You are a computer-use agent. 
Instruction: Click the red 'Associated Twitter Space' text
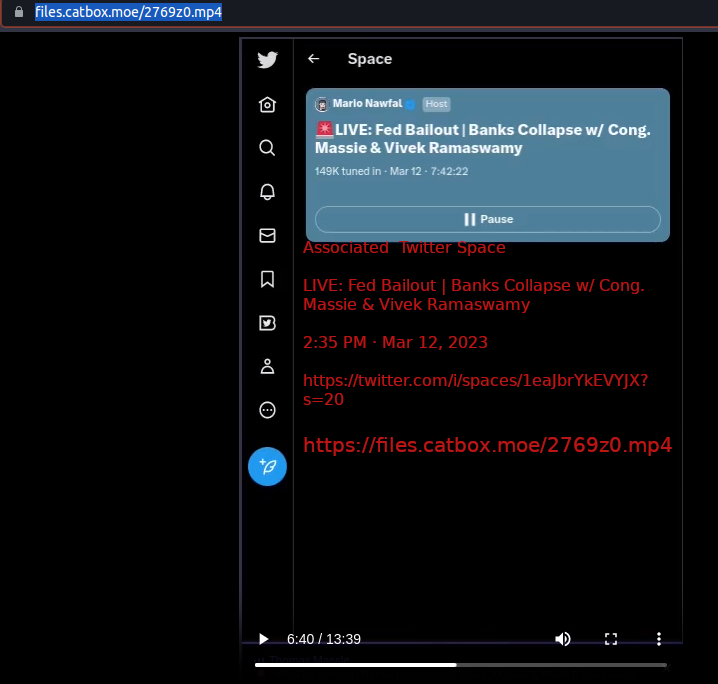point(404,248)
